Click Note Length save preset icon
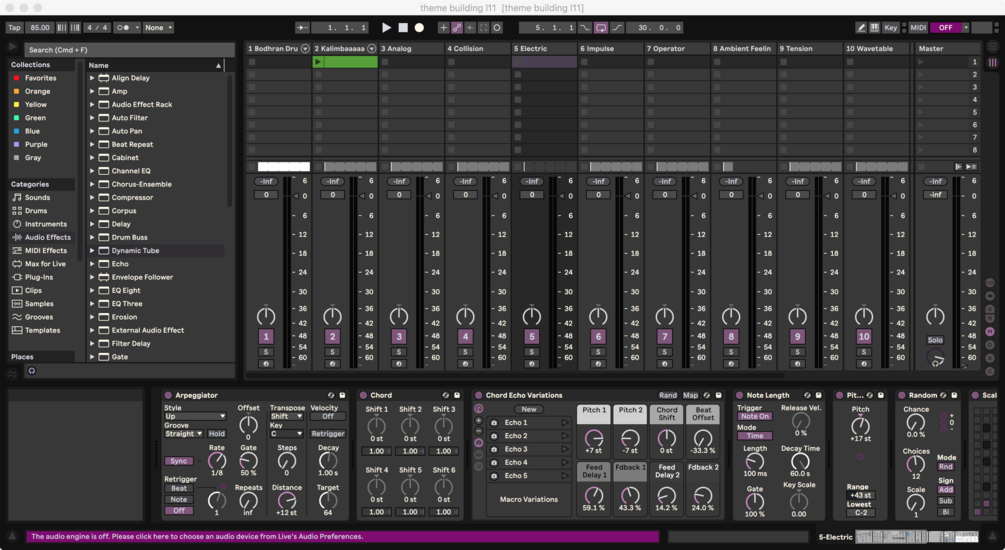This screenshot has height=550, width=1005. 818,396
